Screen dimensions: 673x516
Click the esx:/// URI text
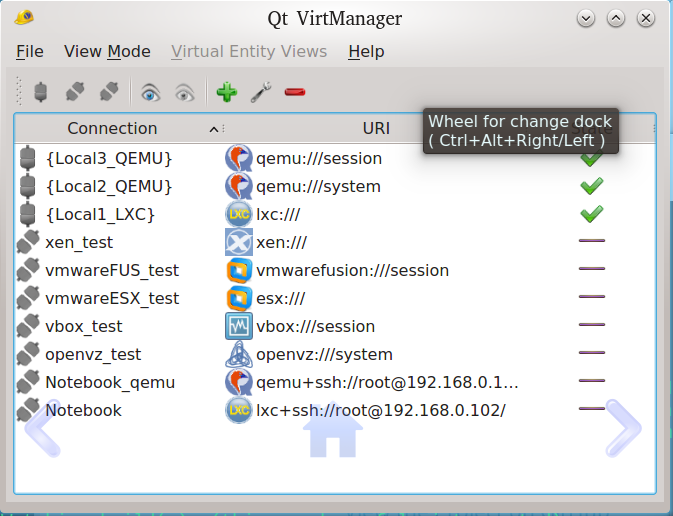(x=281, y=298)
